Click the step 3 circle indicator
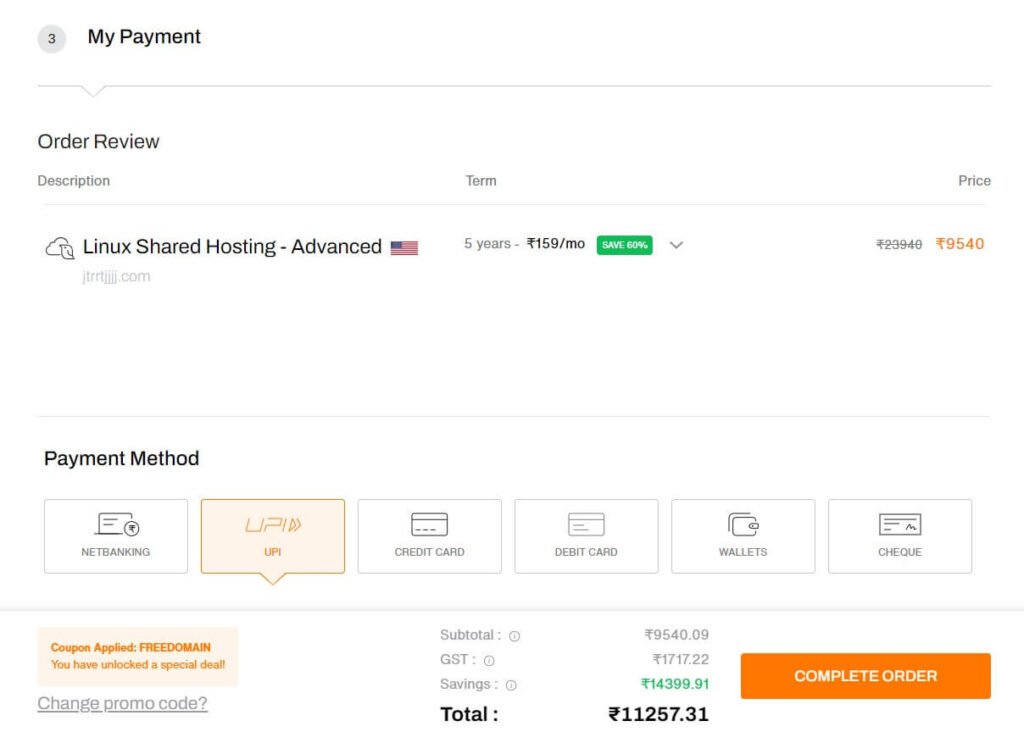Screen dimensions: 1024x732 coord(52,39)
